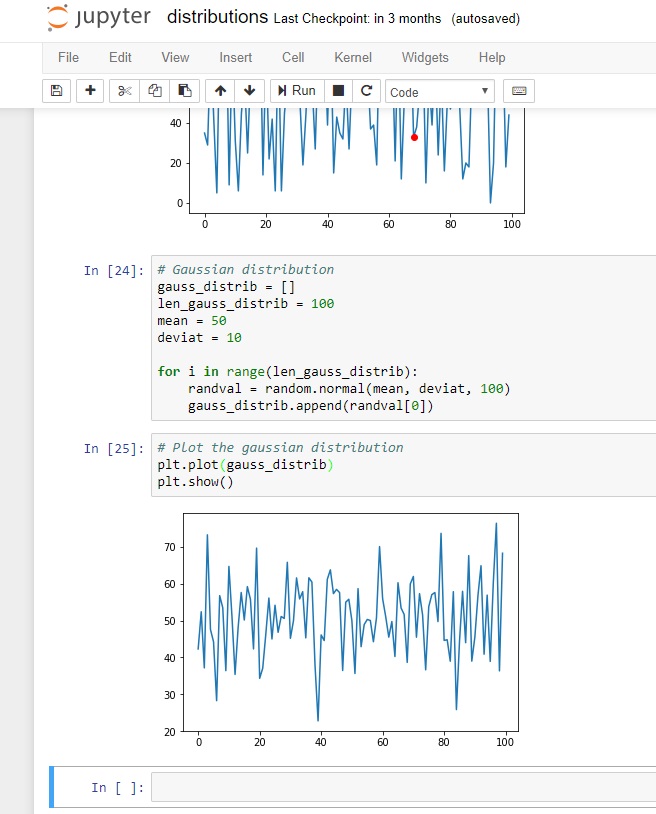Viewport: 656px width, 814px height.
Task: Click the 'gauss_distrib = []' line
Action: click(226, 287)
